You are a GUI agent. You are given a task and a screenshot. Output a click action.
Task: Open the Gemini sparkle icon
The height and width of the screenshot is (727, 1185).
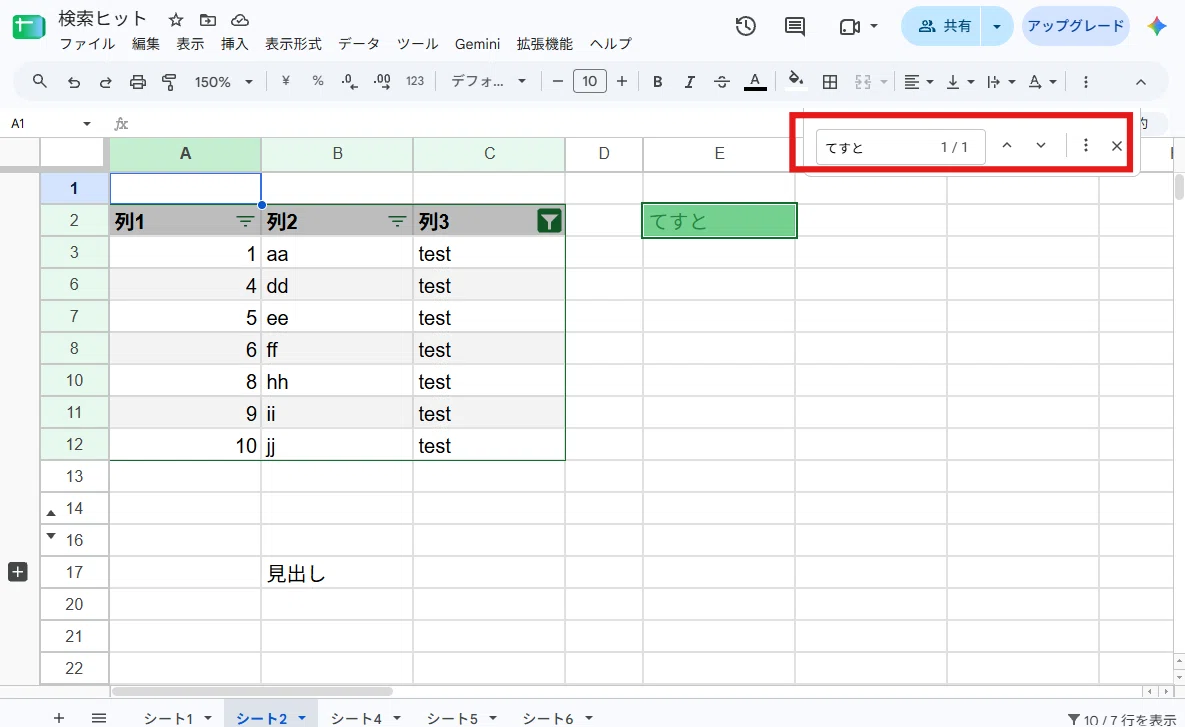1156,26
